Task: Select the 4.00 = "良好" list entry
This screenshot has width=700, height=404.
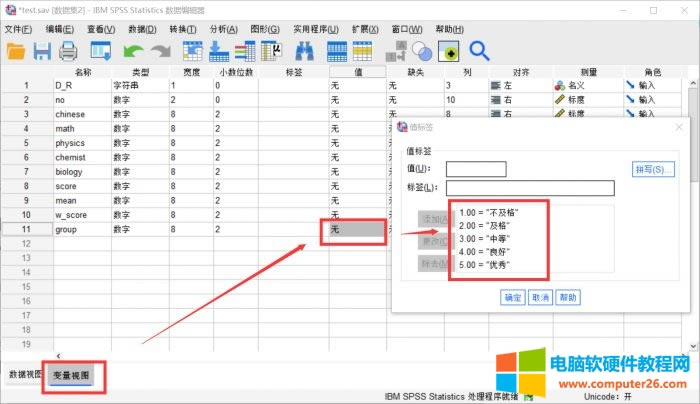Action: [484, 251]
